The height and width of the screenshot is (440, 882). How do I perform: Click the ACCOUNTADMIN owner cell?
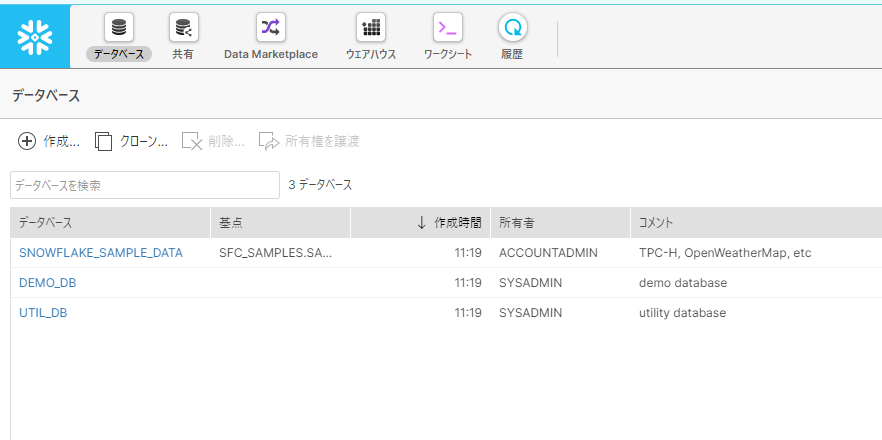coord(548,253)
